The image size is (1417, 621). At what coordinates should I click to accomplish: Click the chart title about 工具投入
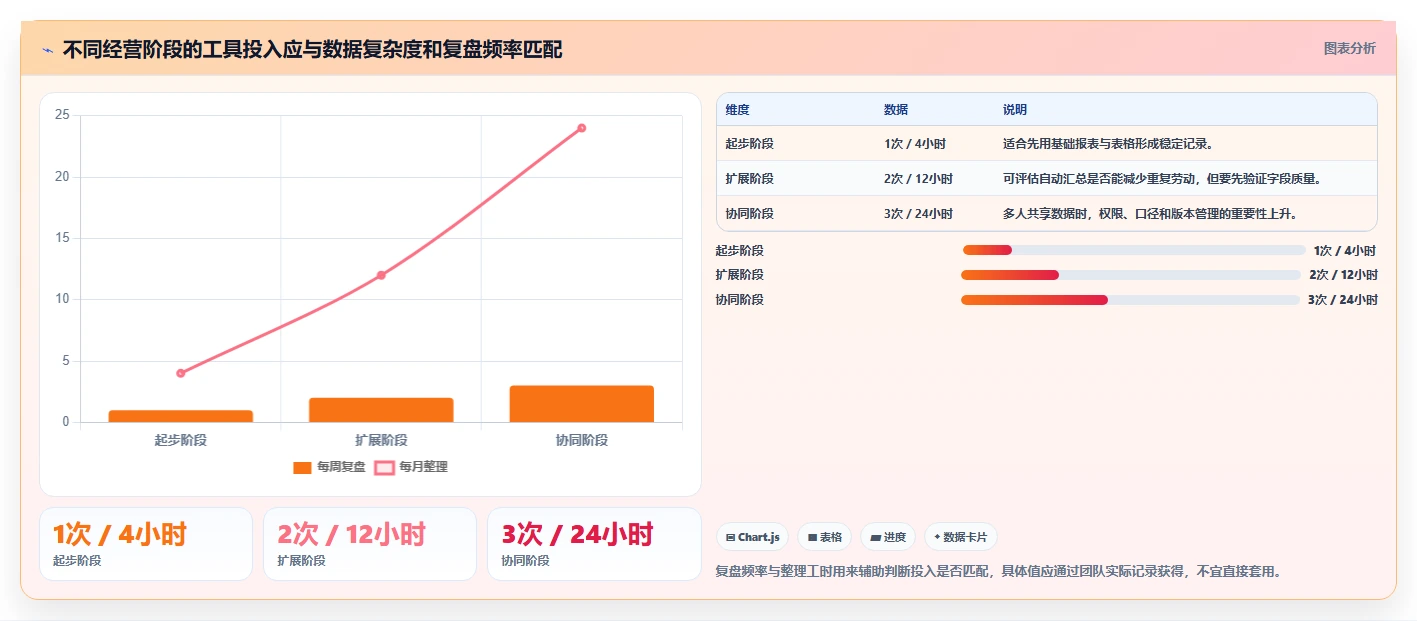pos(312,50)
